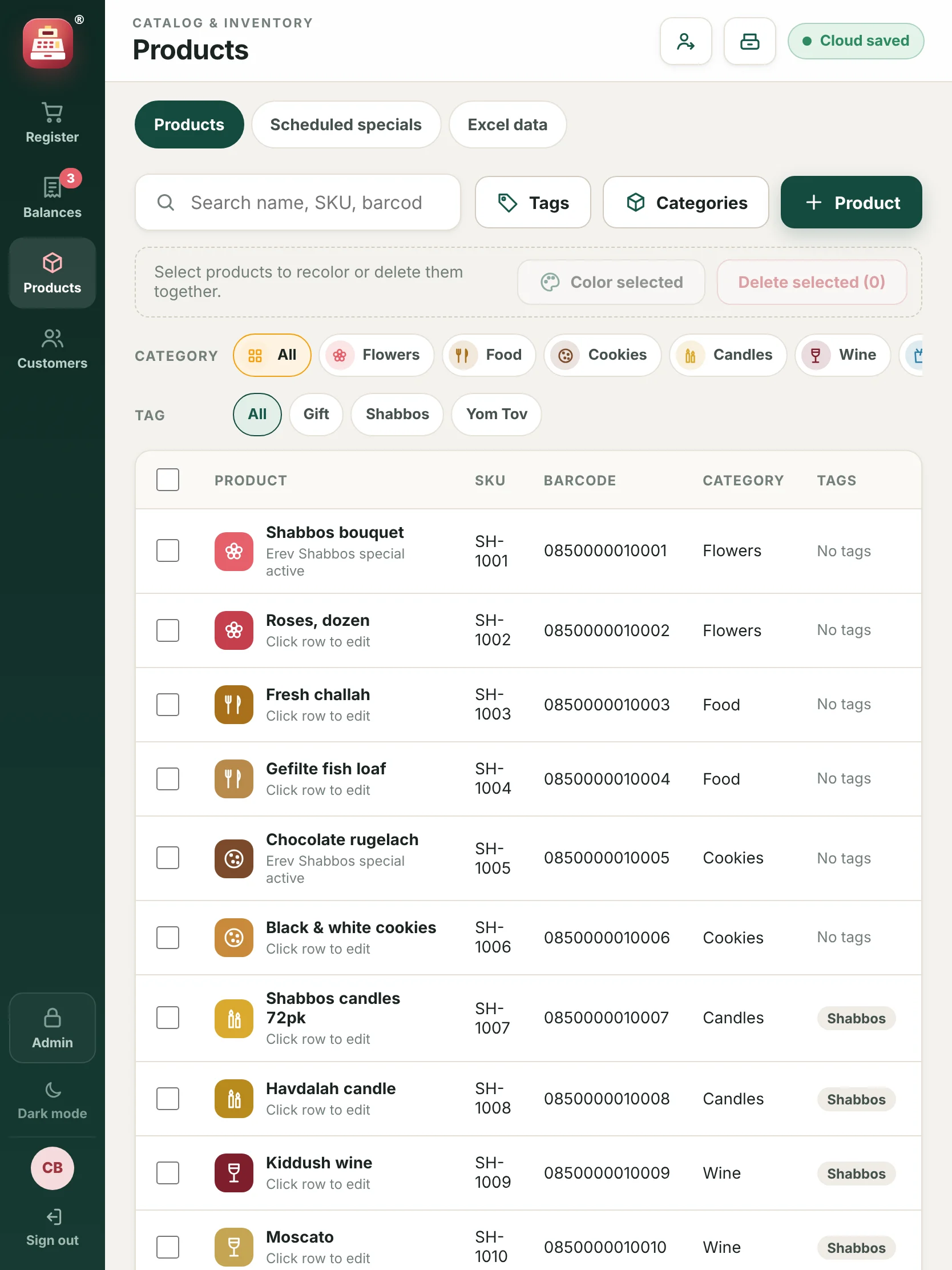Open the Tags manager button
This screenshot has width=952, height=1270.
[x=533, y=203]
